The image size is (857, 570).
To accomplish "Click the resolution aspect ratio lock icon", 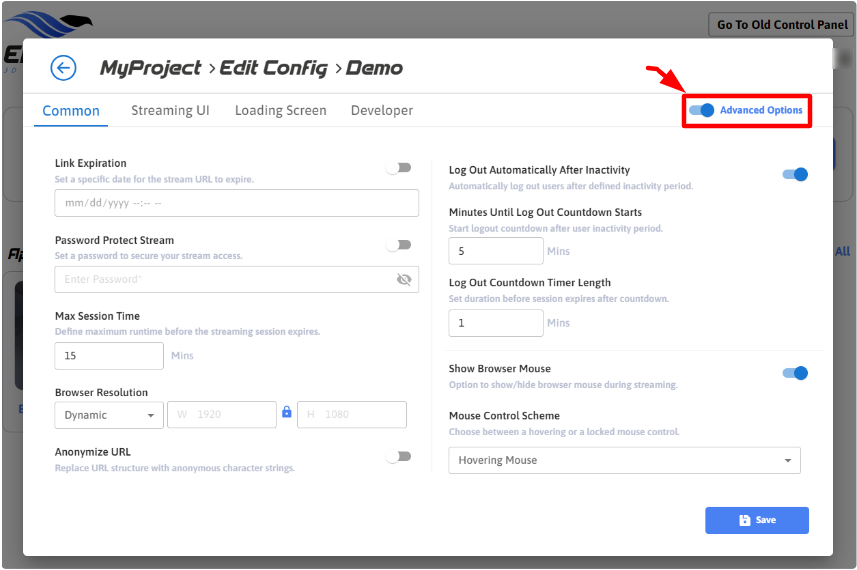I will (x=287, y=412).
